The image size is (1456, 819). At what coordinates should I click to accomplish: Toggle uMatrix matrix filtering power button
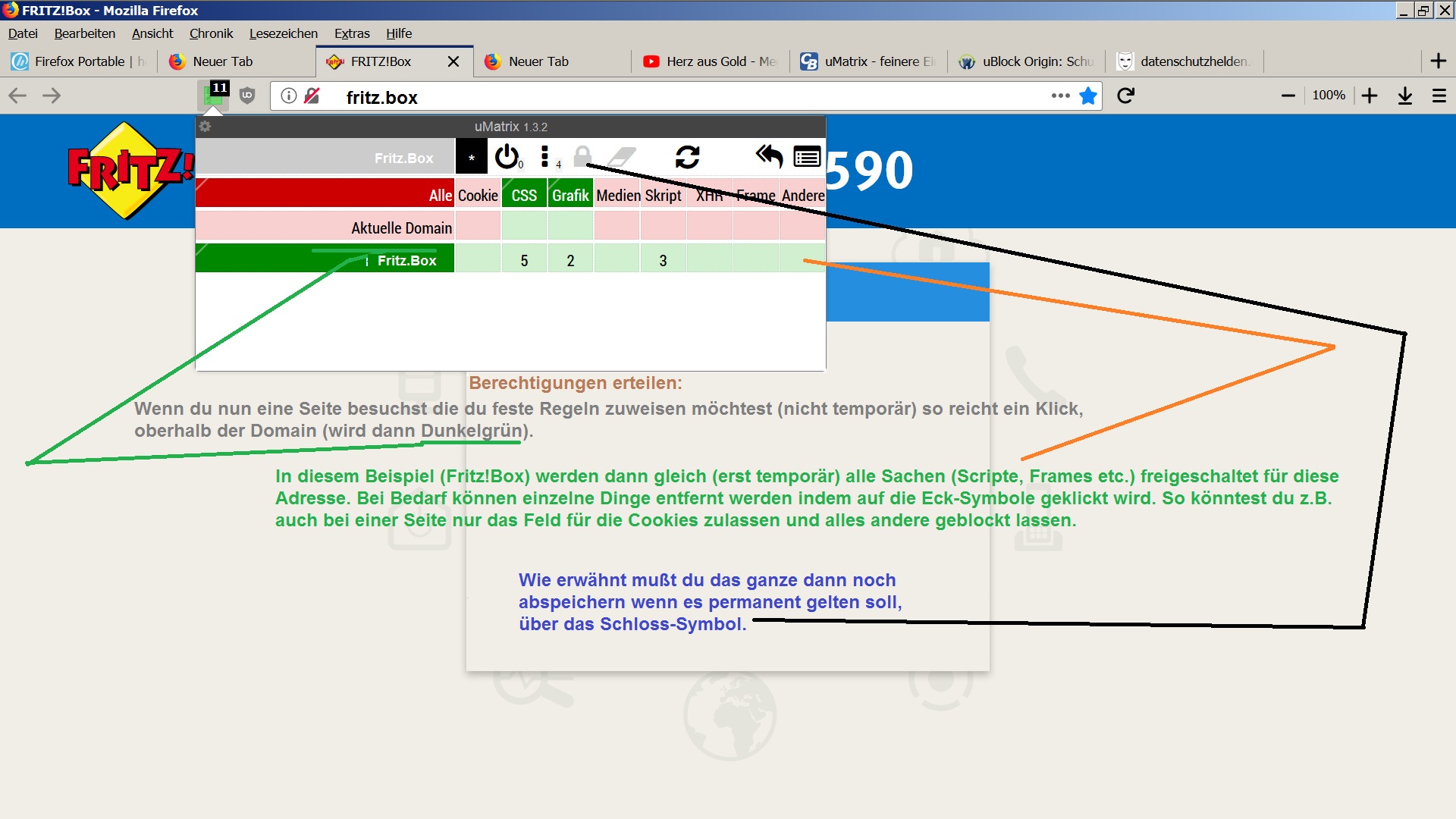(507, 157)
